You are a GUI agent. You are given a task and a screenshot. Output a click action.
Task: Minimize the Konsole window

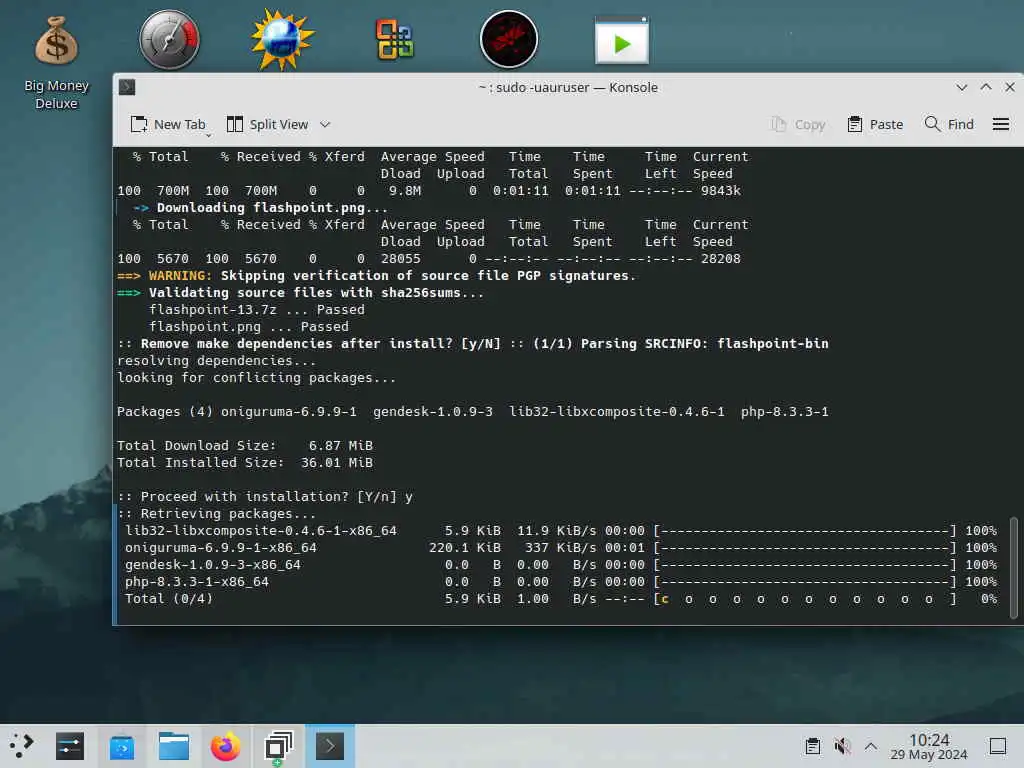click(x=961, y=87)
